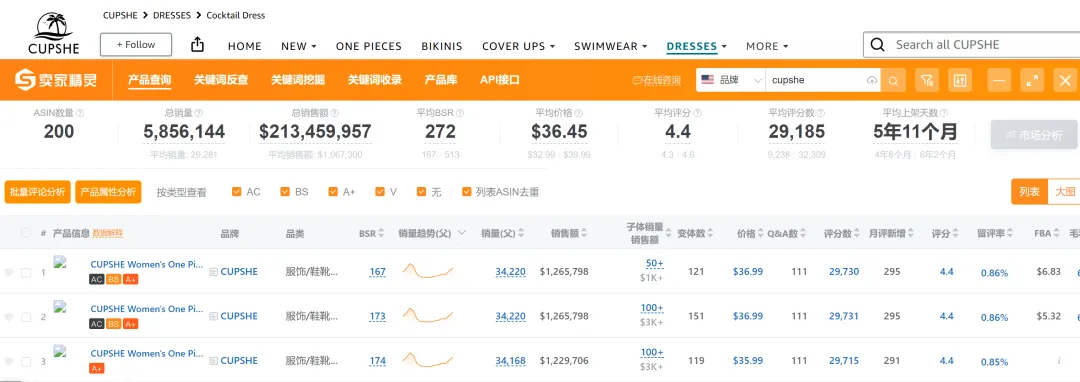Click the orange search button next to cupshe
Screen dimensions: 1080x382
click(x=893, y=81)
